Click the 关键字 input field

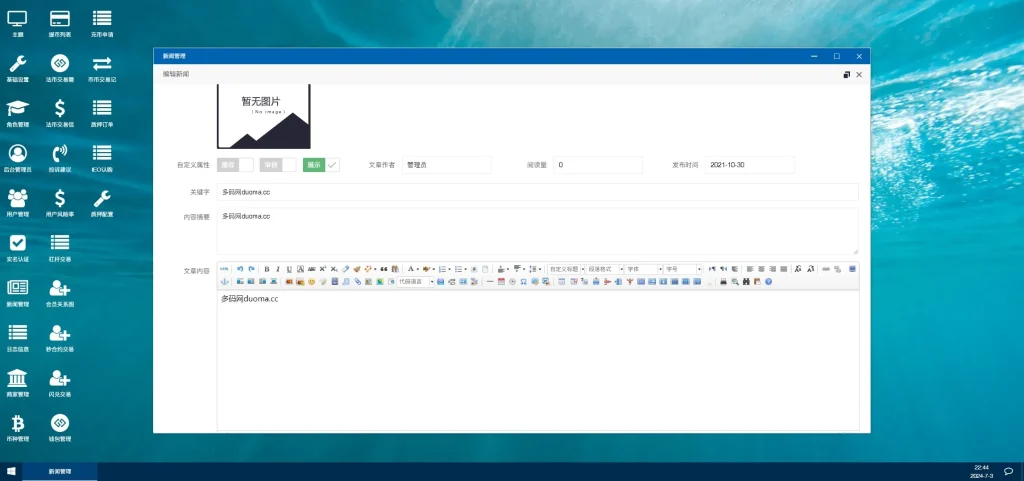pos(537,191)
